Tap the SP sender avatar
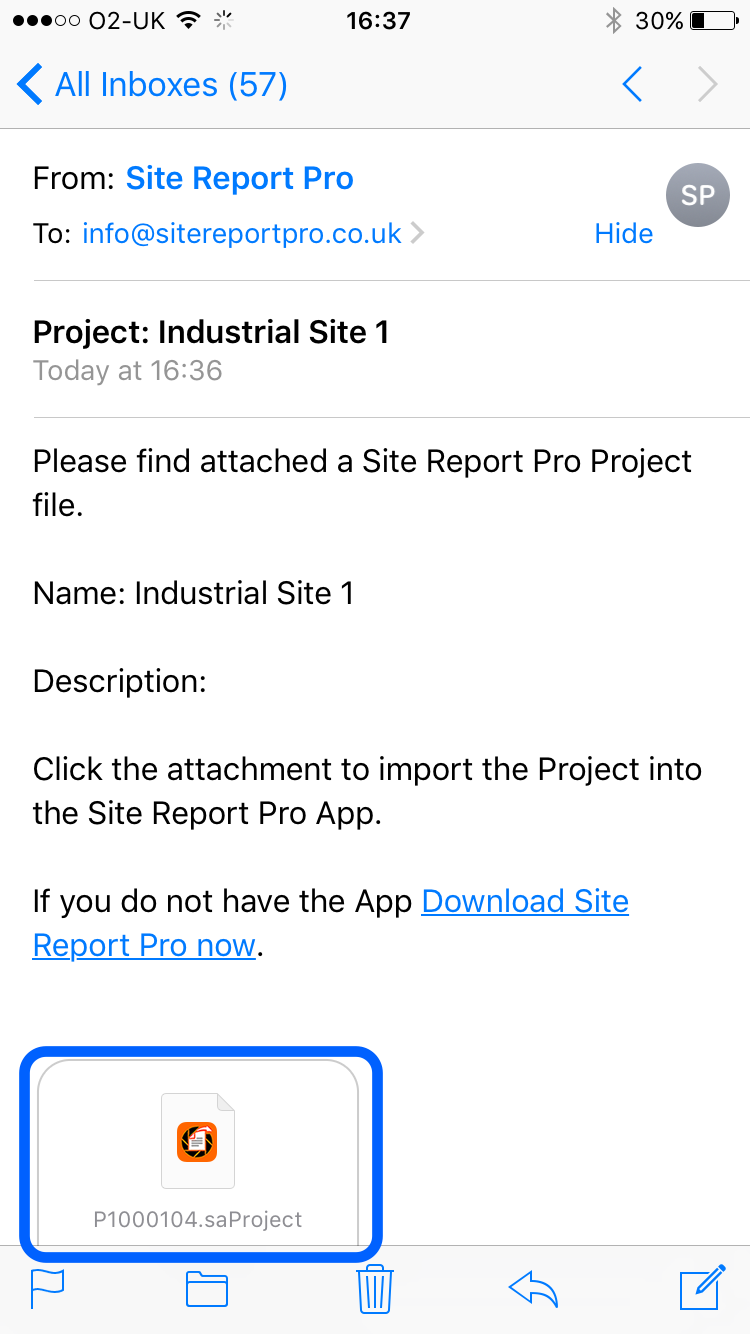750x1334 pixels. click(697, 195)
